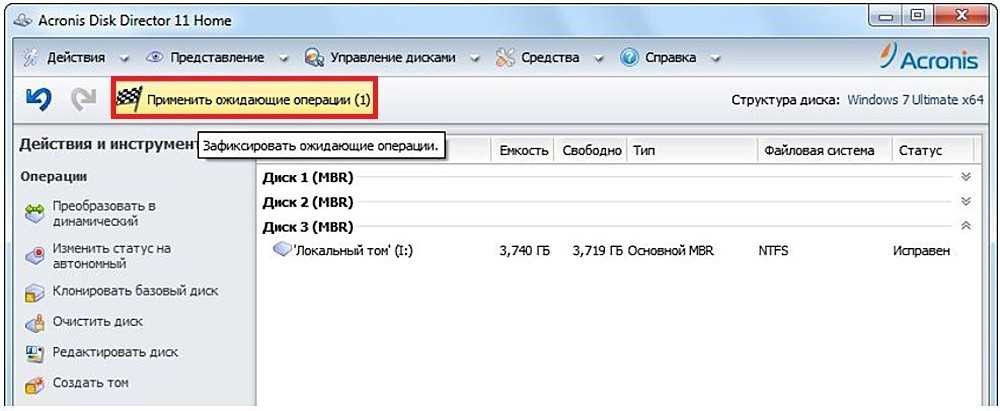The width and height of the screenshot is (1000, 411).
Task: Click the Undo arrow icon
Action: point(38,99)
